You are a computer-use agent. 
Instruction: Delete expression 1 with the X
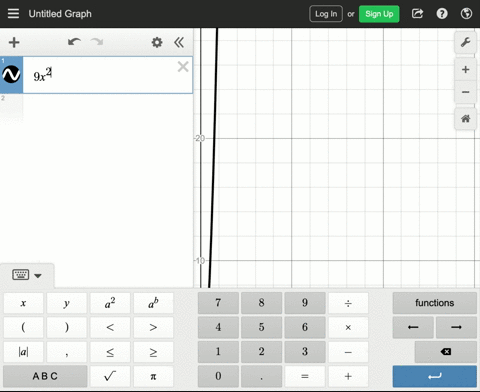pyautogui.click(x=183, y=67)
